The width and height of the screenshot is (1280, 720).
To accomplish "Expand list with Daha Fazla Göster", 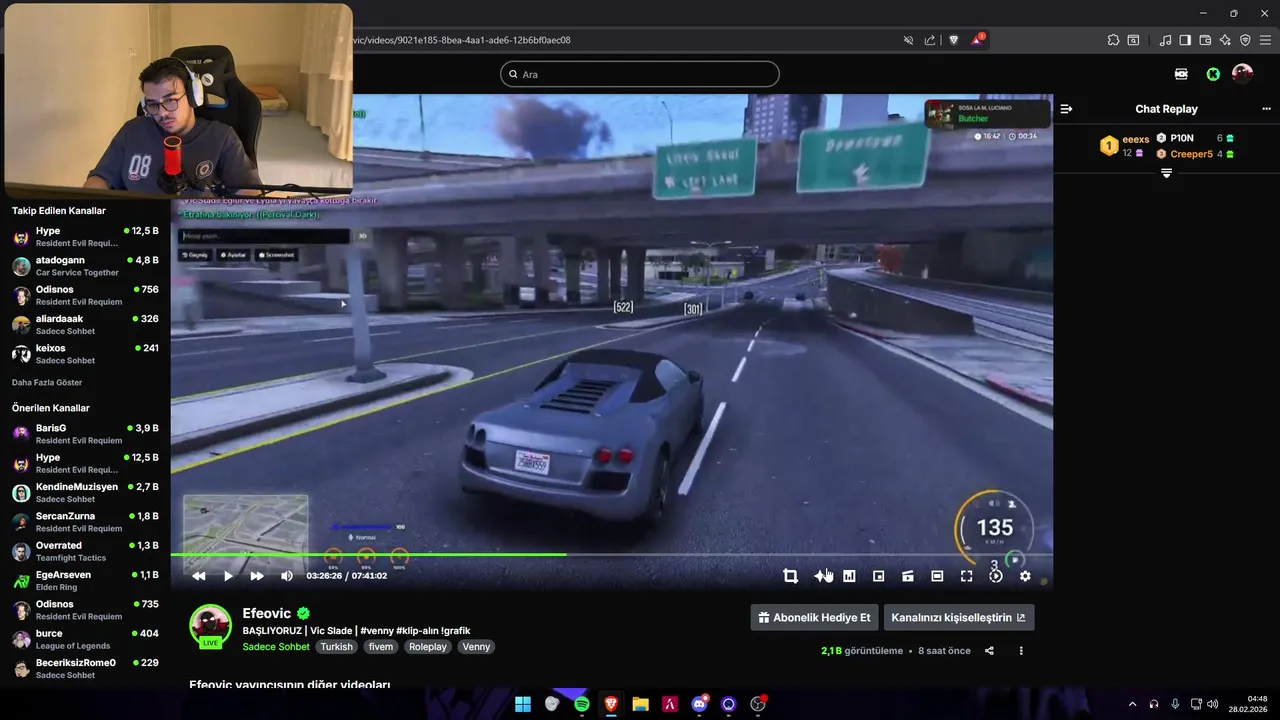I will [x=47, y=382].
